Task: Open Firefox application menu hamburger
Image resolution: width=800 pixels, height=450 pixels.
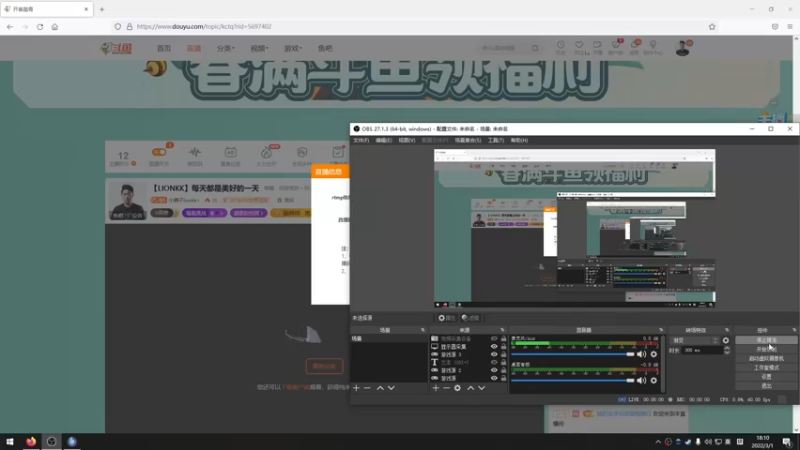Action: coord(790,27)
